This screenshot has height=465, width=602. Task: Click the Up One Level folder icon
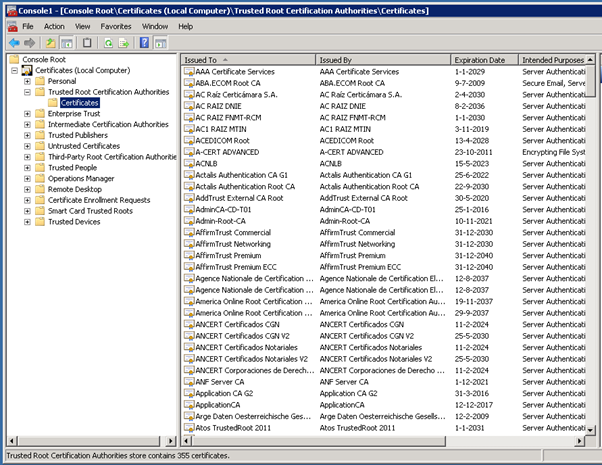49,44
